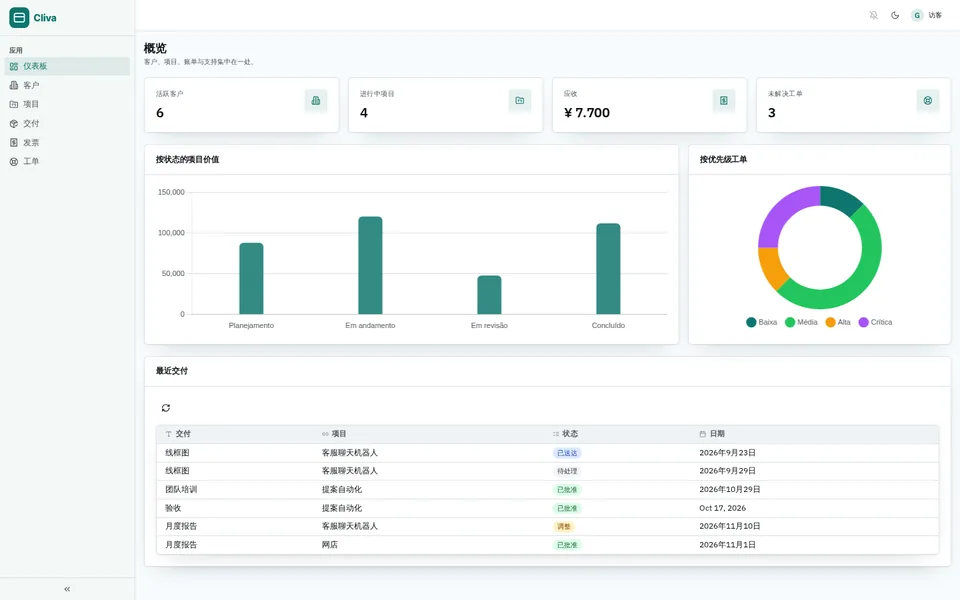The height and width of the screenshot is (600, 960).
Task: Click the Concluído bar
Action: (608, 269)
